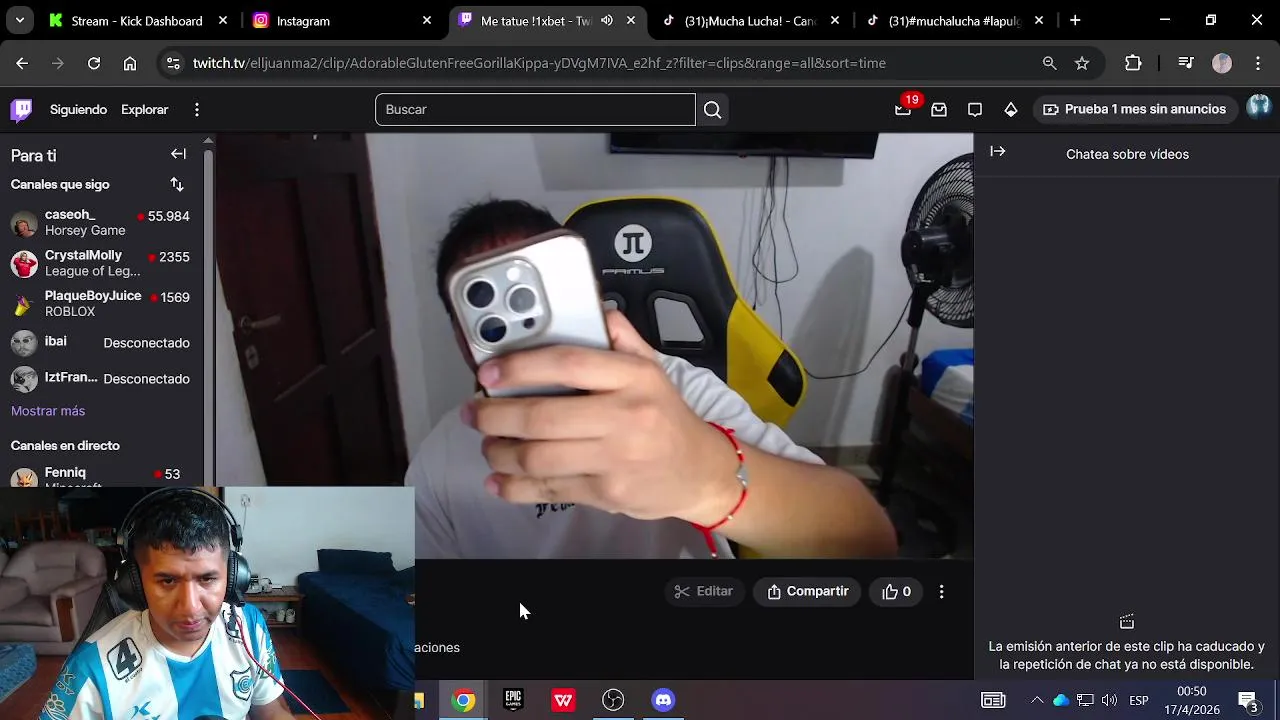
Task: Open the Chrome profile avatar
Action: (x=1222, y=63)
